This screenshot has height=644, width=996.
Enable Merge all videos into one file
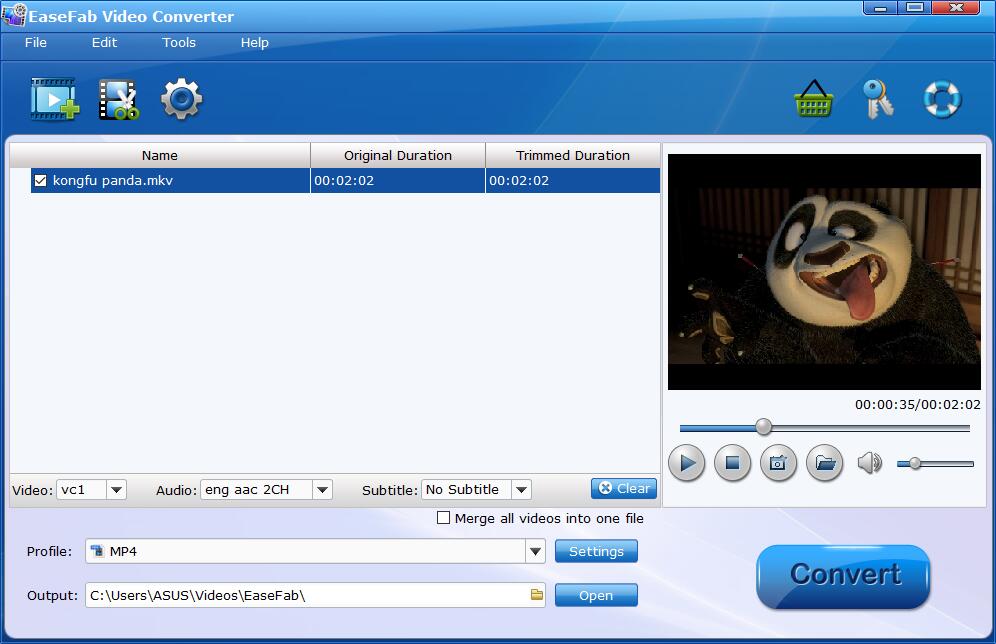pyautogui.click(x=443, y=518)
